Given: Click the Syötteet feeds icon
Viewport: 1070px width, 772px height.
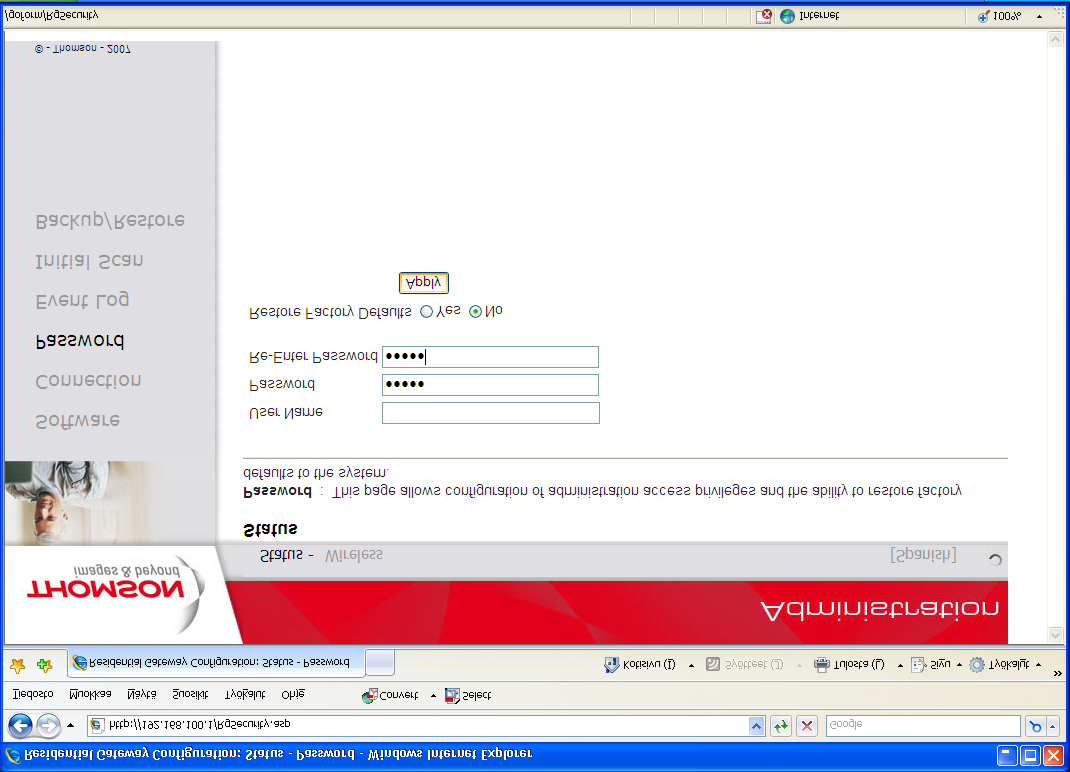Looking at the screenshot, I should pyautogui.click(x=713, y=664).
